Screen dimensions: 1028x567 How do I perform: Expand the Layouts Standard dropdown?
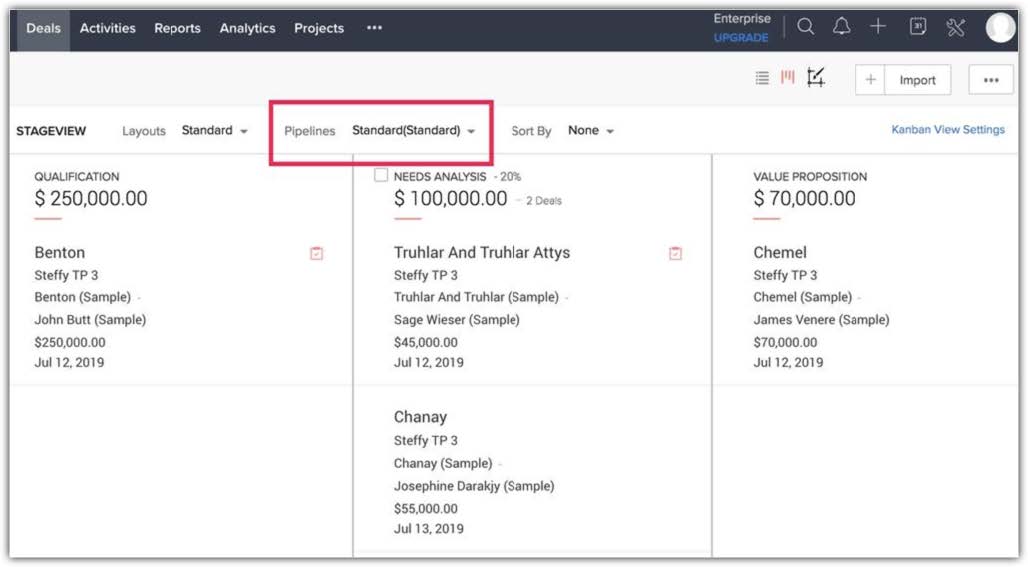pyautogui.click(x=214, y=131)
